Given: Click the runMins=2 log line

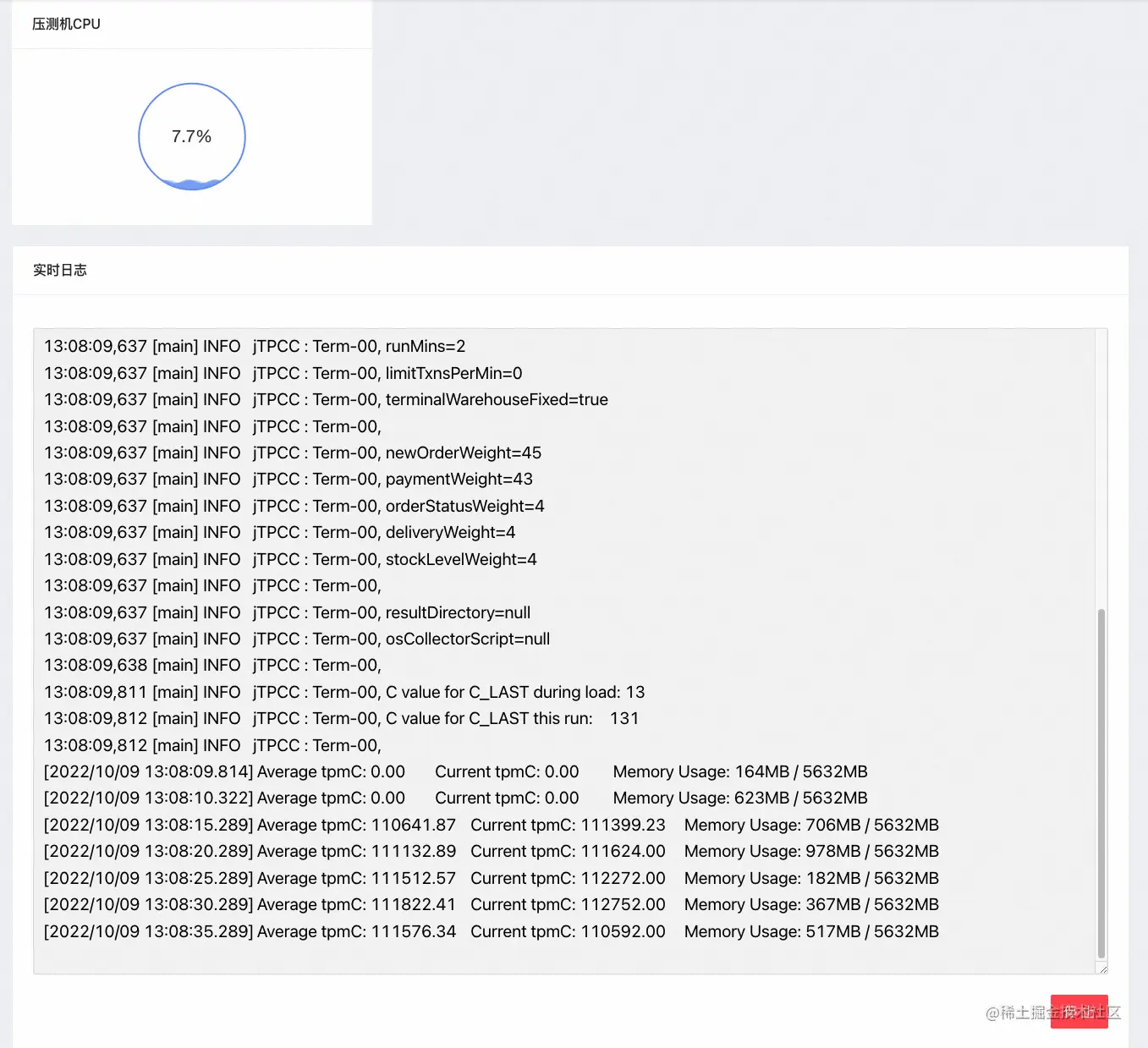Looking at the screenshot, I should pos(255,346).
